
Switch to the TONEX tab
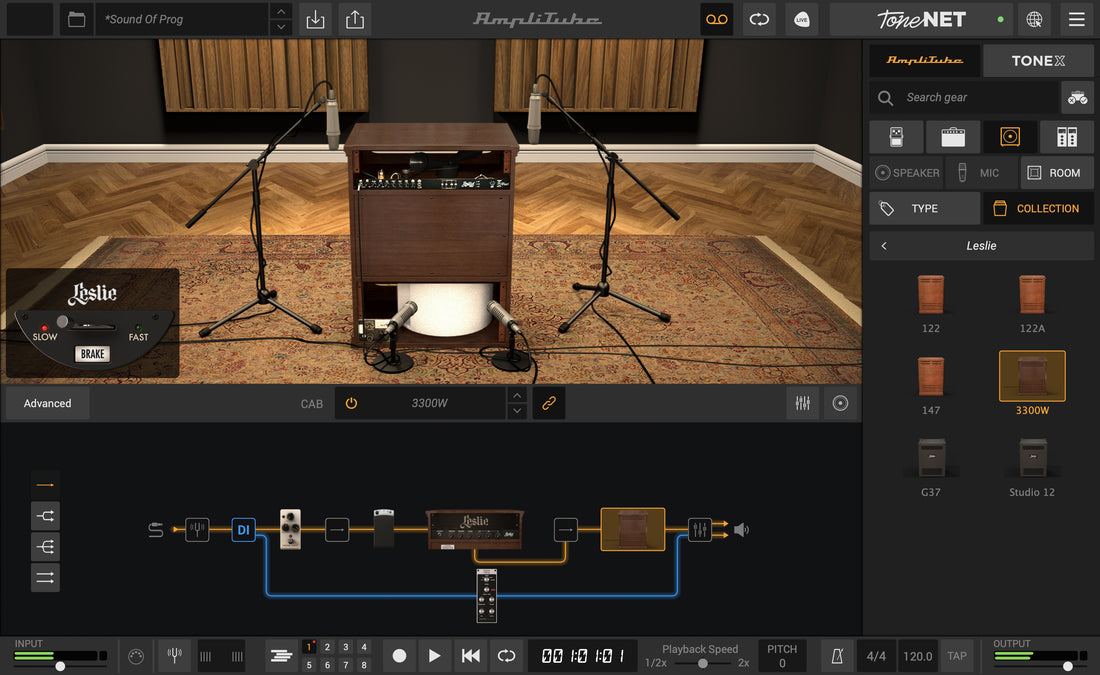1038,60
